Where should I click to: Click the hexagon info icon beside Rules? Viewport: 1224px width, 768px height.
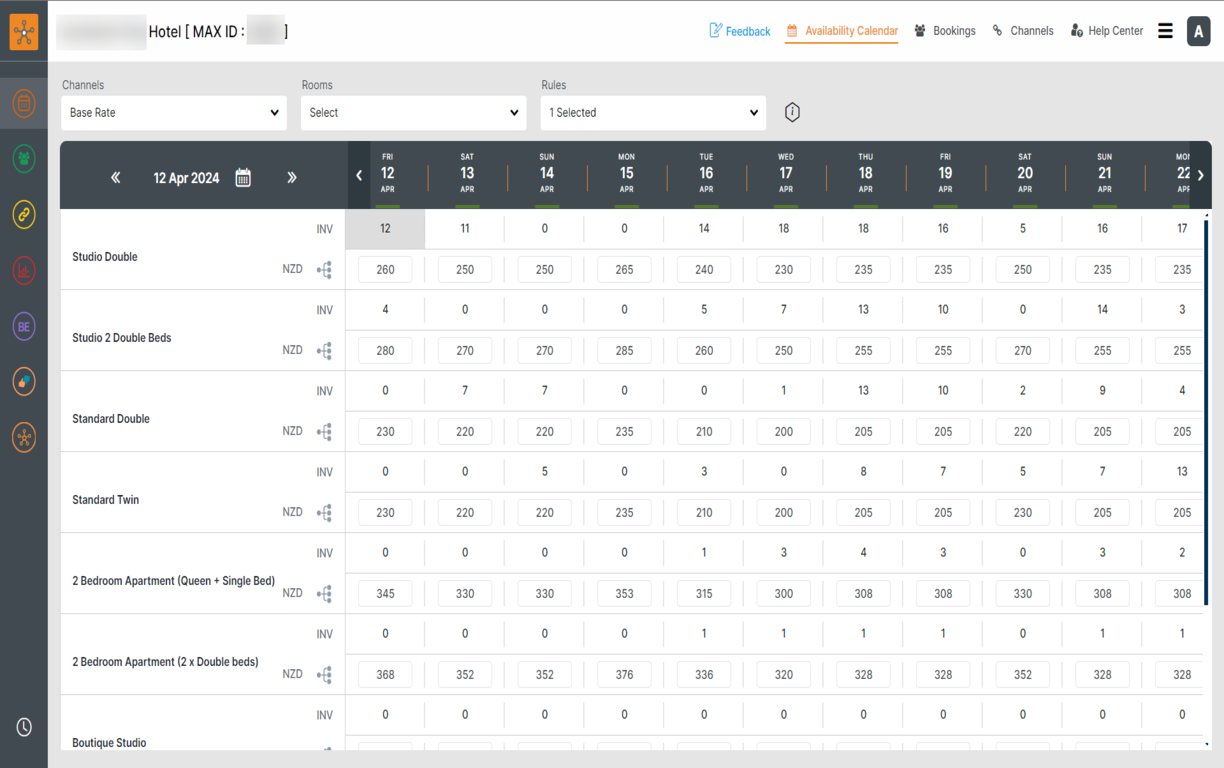click(x=792, y=112)
